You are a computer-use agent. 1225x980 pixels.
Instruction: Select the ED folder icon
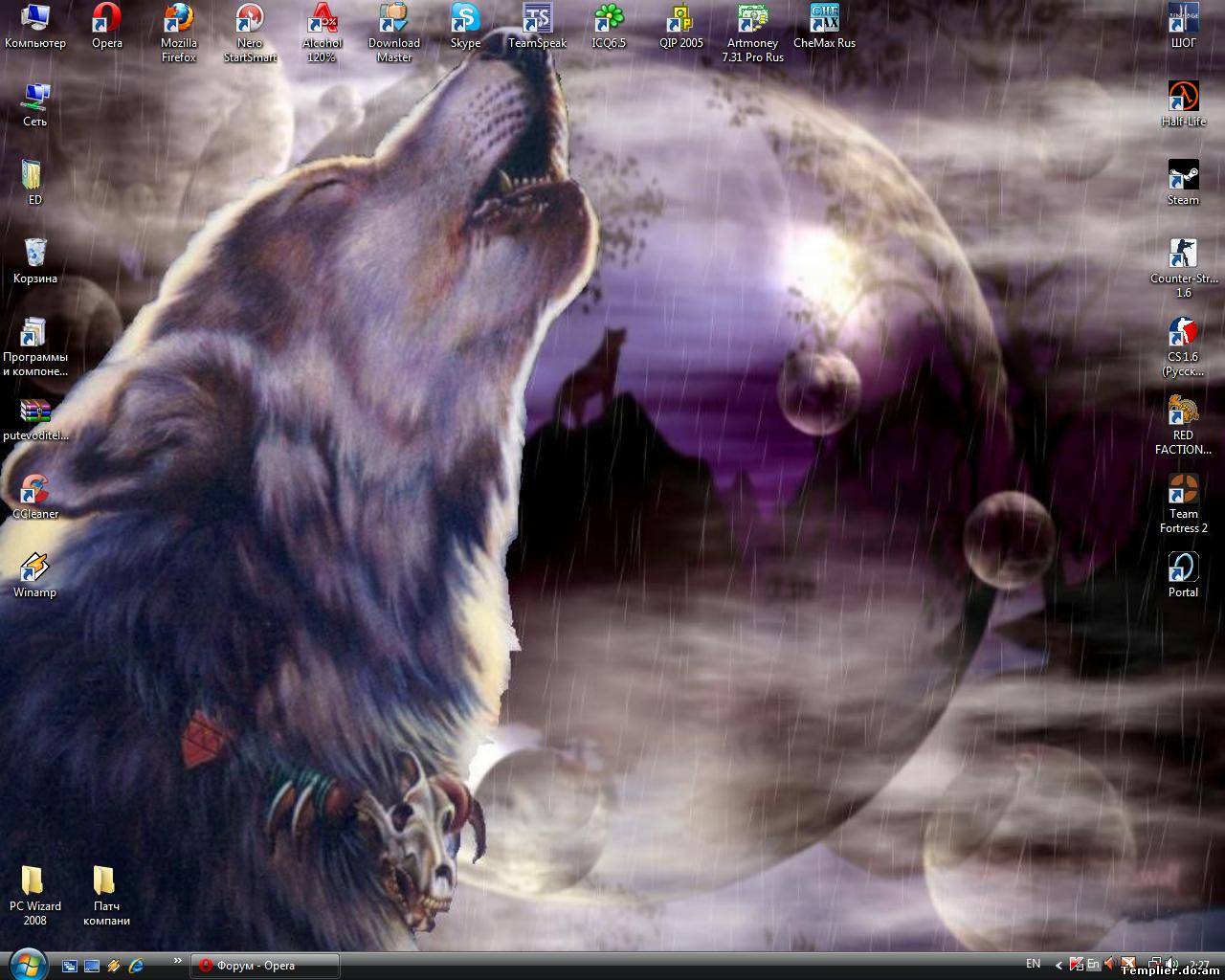pos(35,183)
